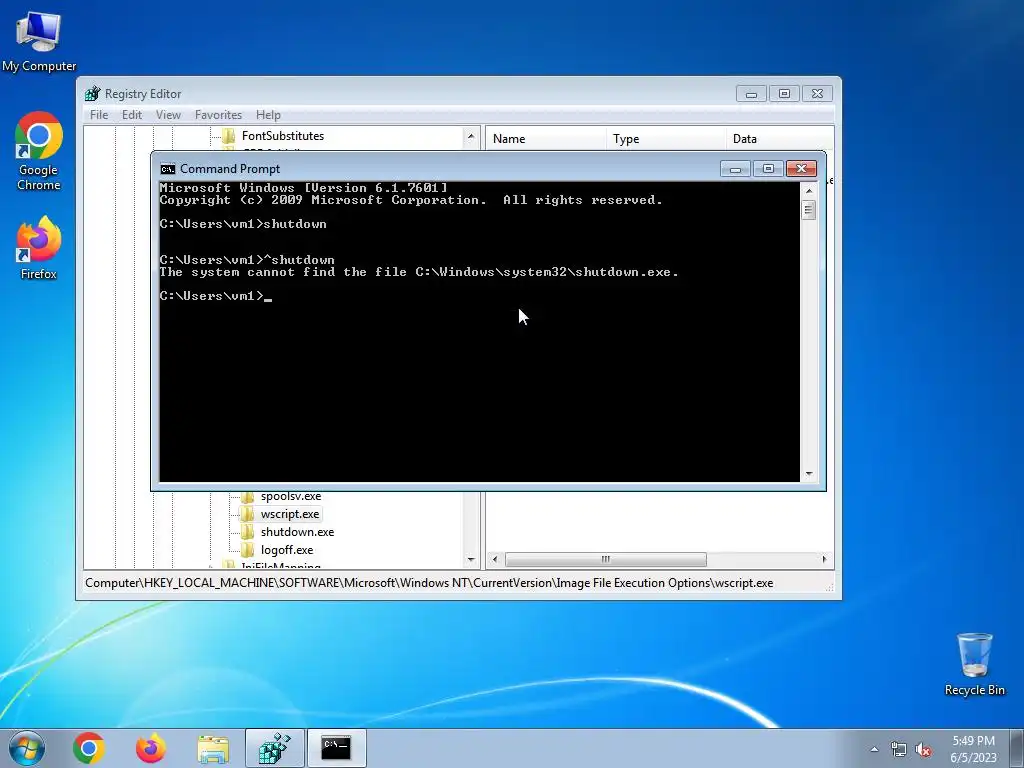Open the clock showing 5:49 PM
This screenshot has width=1024, height=768.
pos(973,748)
